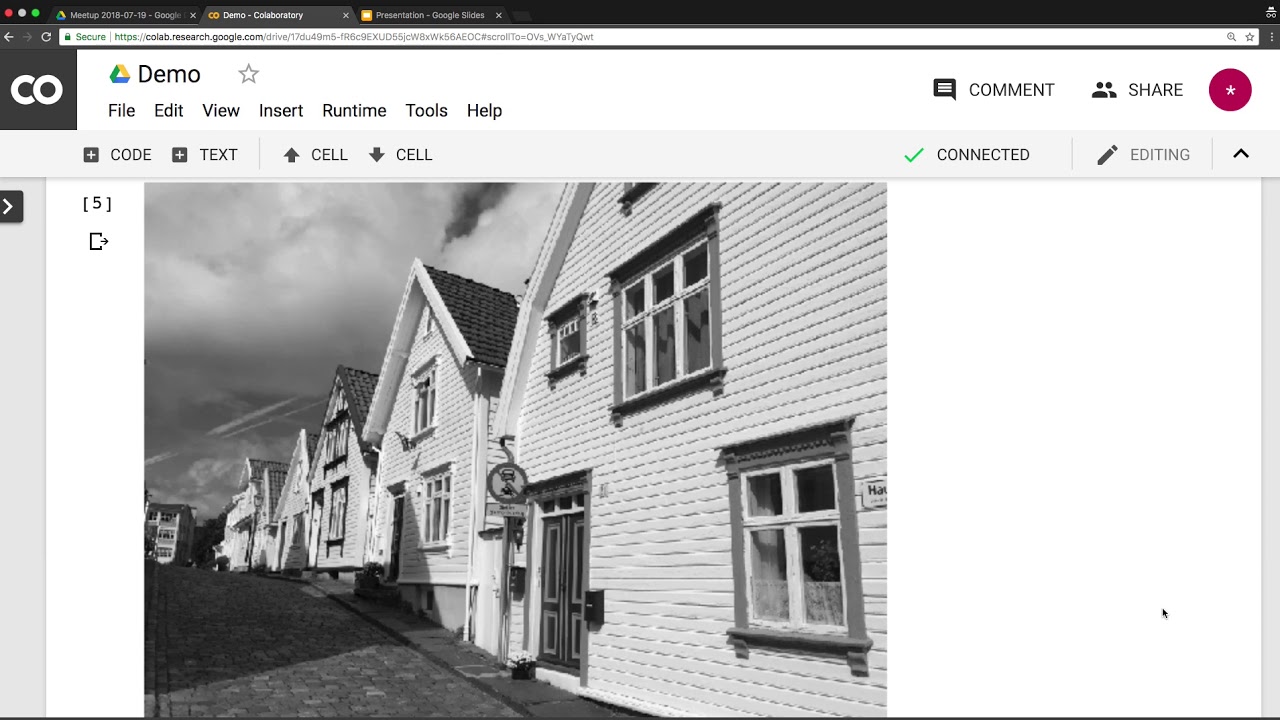Screen dimensions: 1280x720
Task: Open the CONNECTED runtime status
Action: (966, 155)
